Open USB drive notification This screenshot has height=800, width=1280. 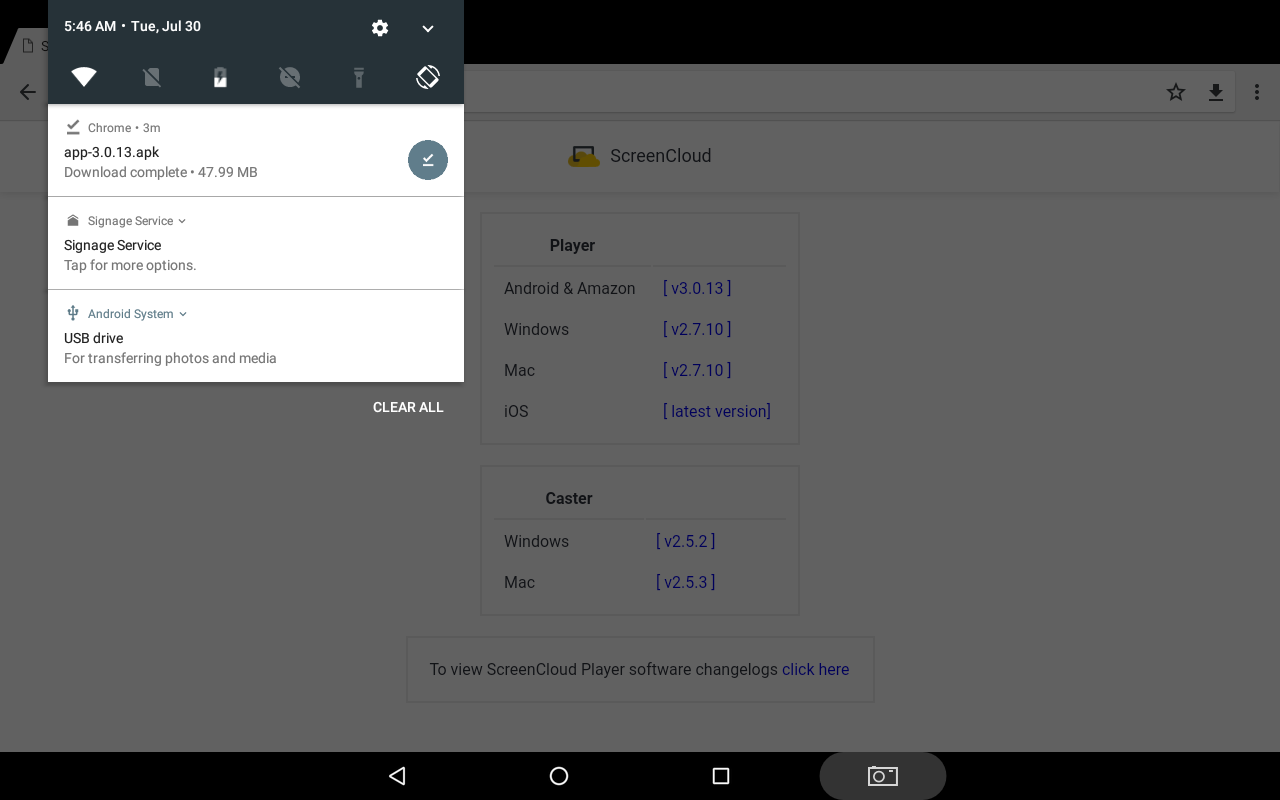point(256,336)
